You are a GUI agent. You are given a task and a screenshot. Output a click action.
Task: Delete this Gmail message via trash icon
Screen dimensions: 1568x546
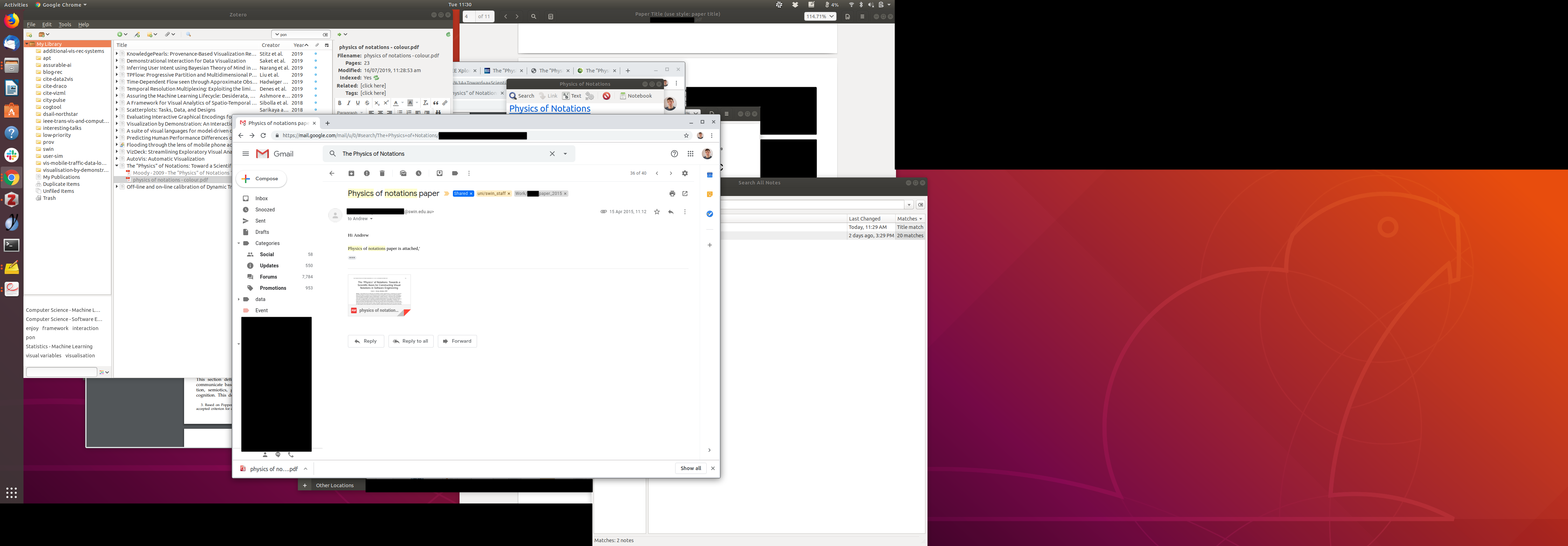pyautogui.click(x=382, y=174)
